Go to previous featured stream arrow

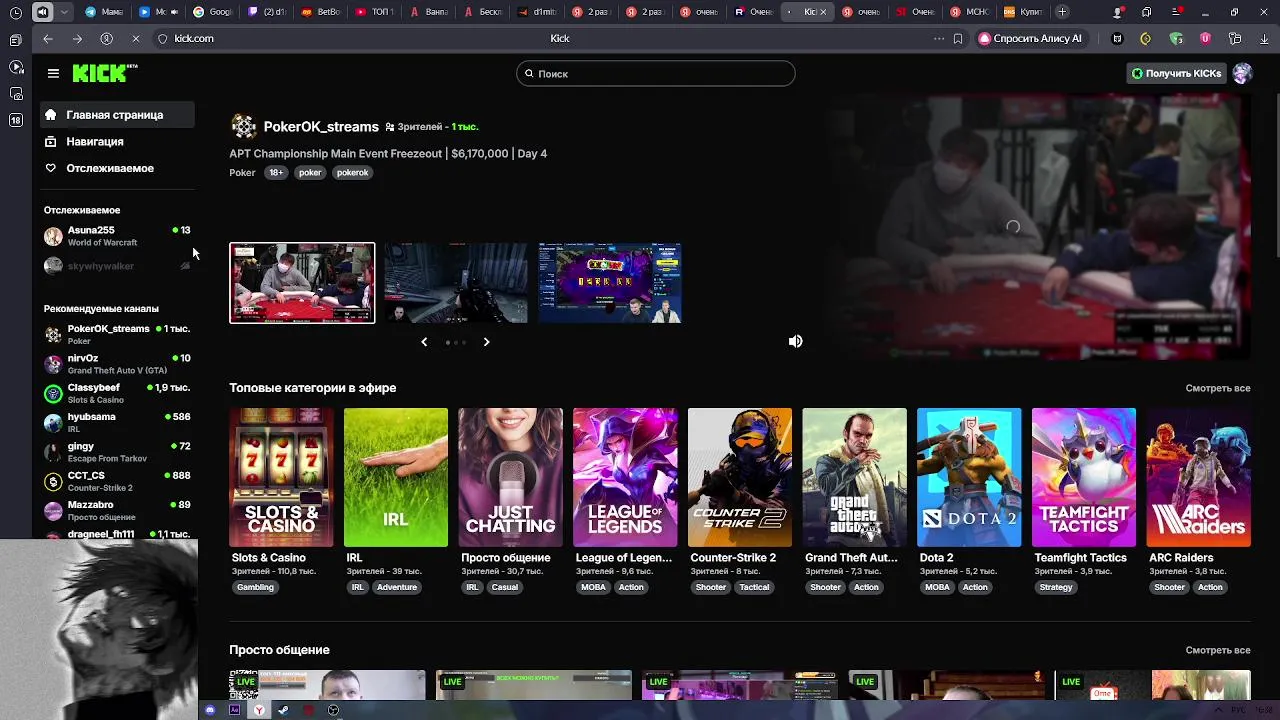[x=424, y=342]
